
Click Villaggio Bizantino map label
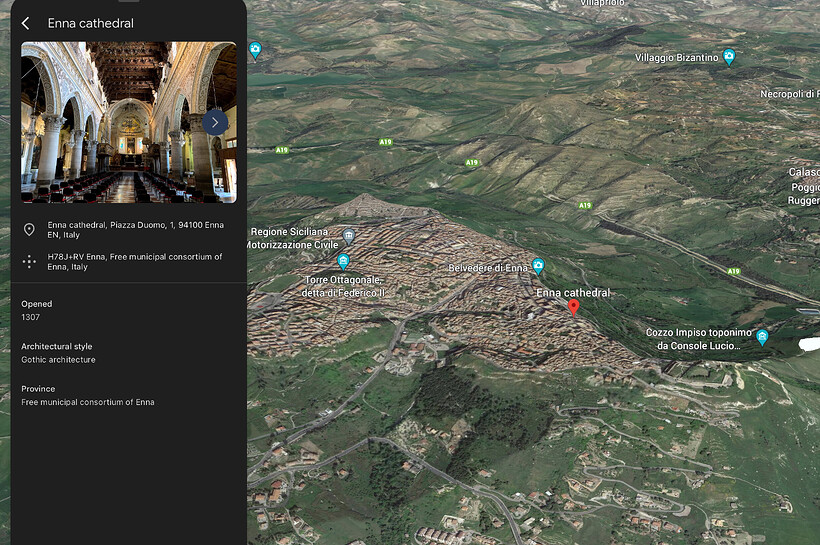(x=677, y=58)
